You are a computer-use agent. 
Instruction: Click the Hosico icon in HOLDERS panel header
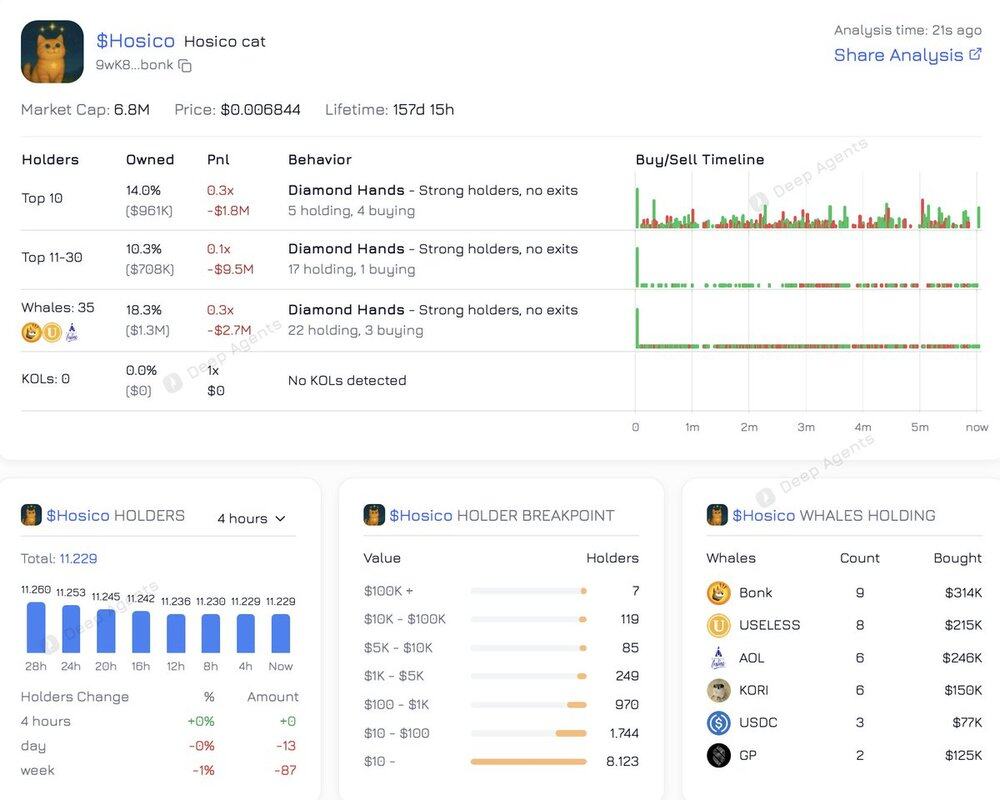(x=31, y=515)
